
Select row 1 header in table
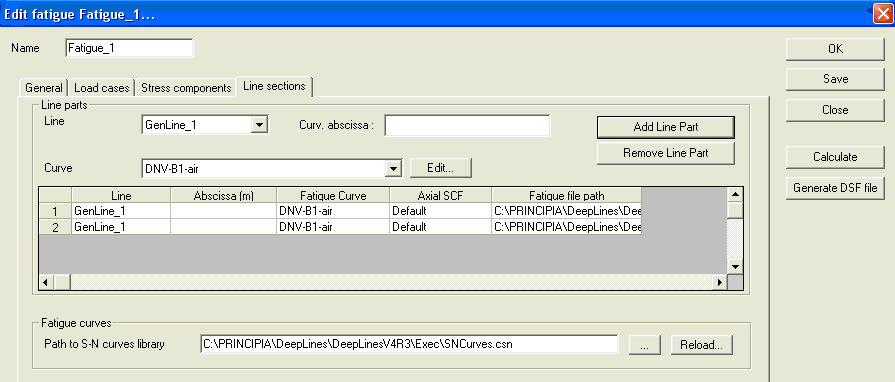[x=55, y=211]
